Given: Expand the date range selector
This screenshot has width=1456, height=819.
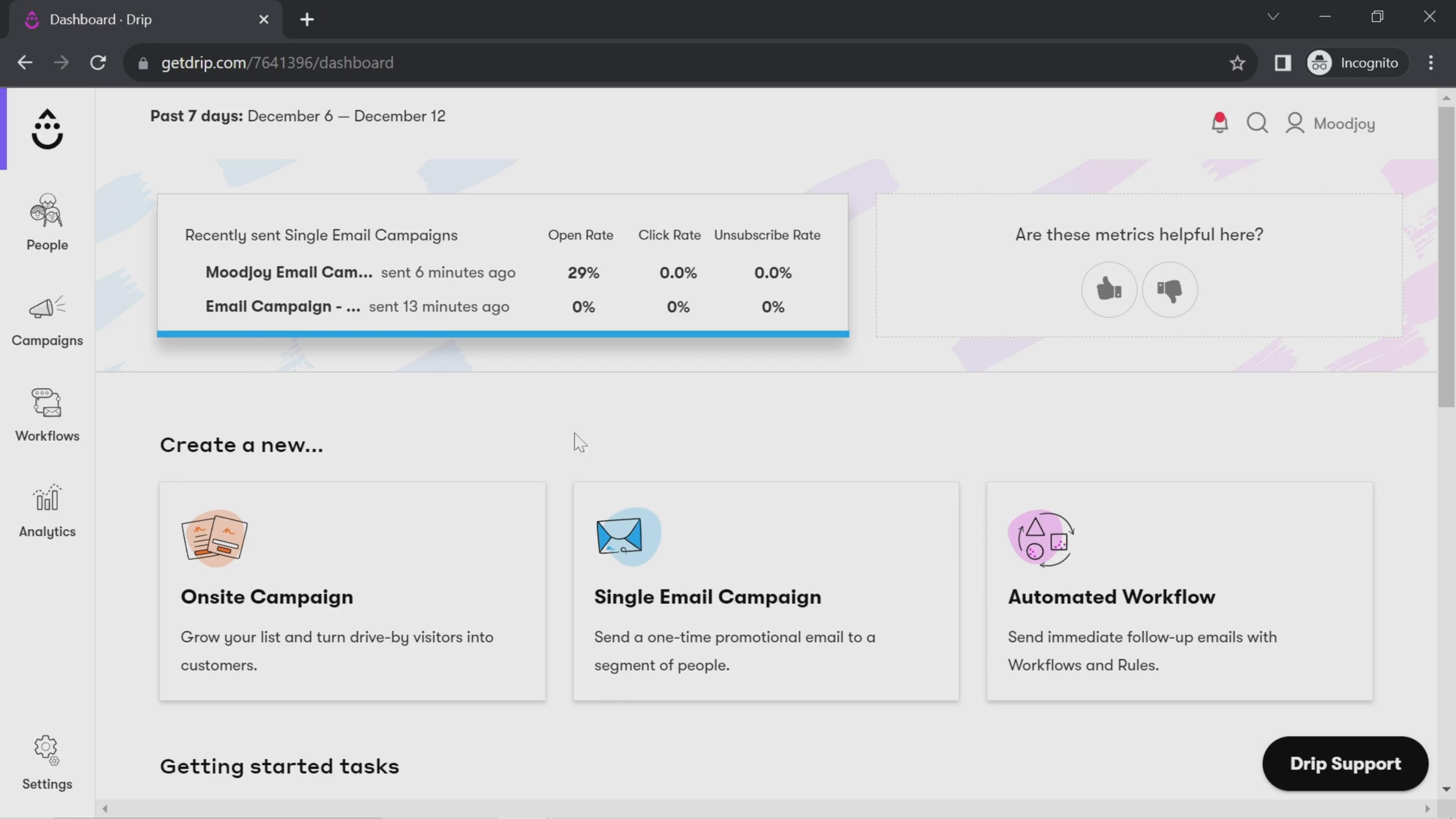Looking at the screenshot, I should [298, 116].
